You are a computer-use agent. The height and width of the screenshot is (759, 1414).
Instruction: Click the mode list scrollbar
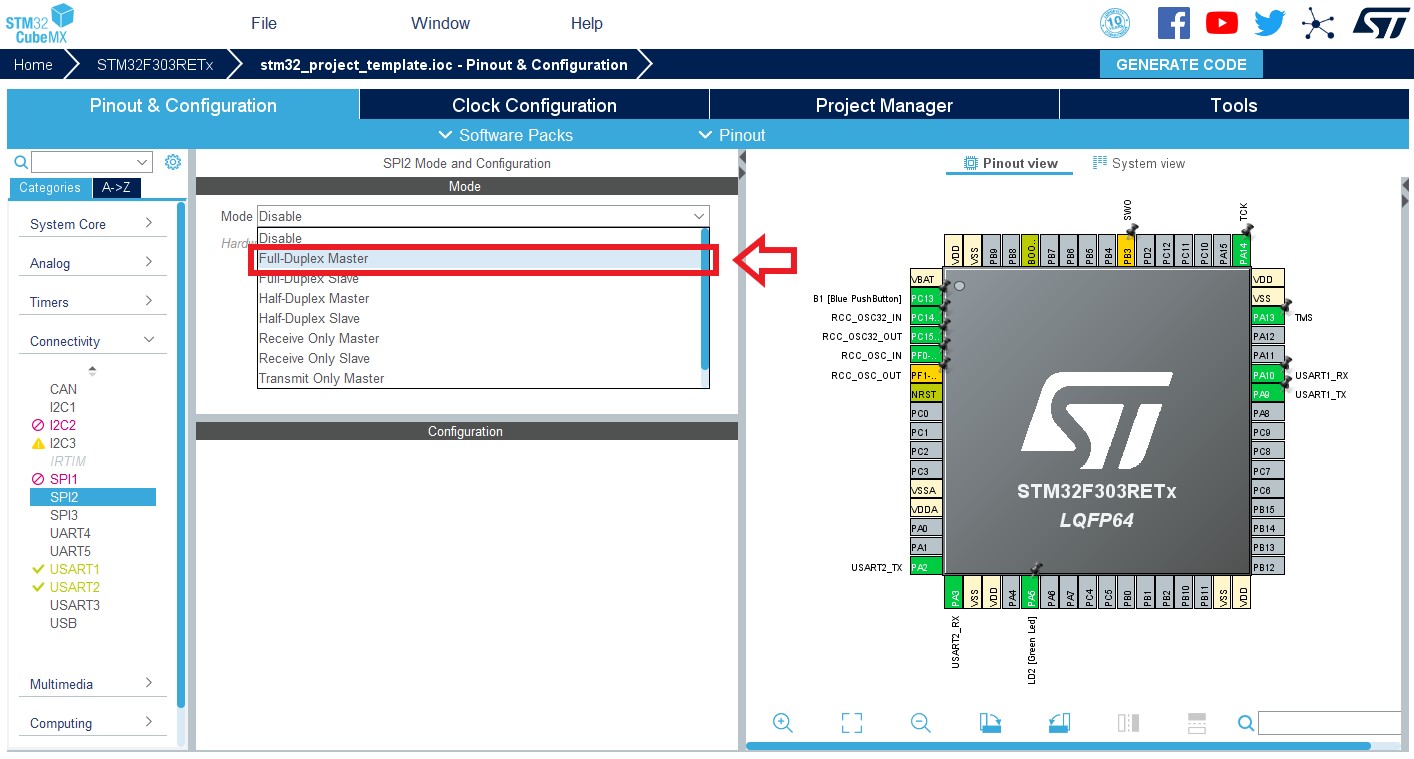pos(705,299)
